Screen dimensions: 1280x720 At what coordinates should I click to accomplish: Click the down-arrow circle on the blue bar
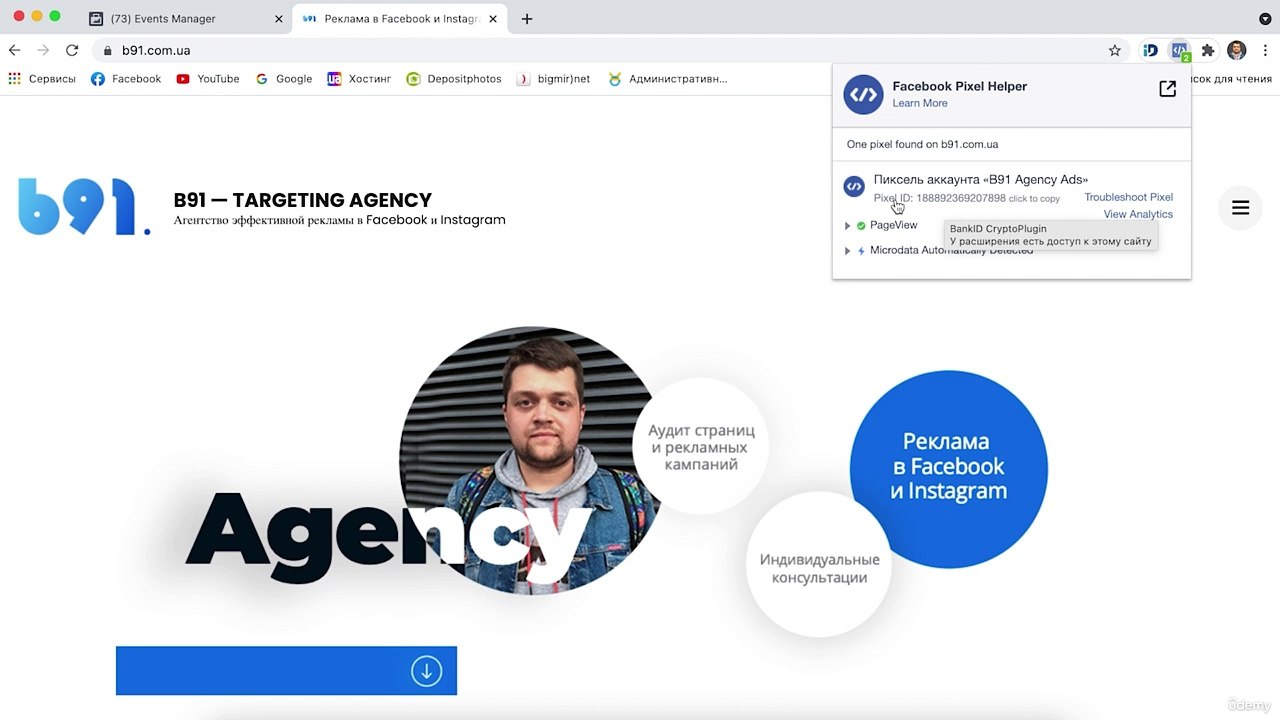coord(426,671)
